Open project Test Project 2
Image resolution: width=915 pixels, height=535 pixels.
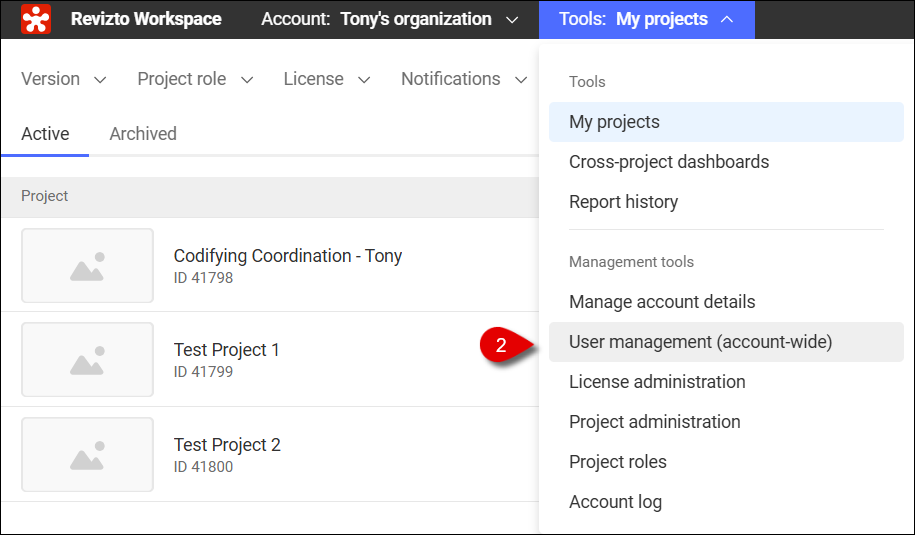tap(227, 445)
